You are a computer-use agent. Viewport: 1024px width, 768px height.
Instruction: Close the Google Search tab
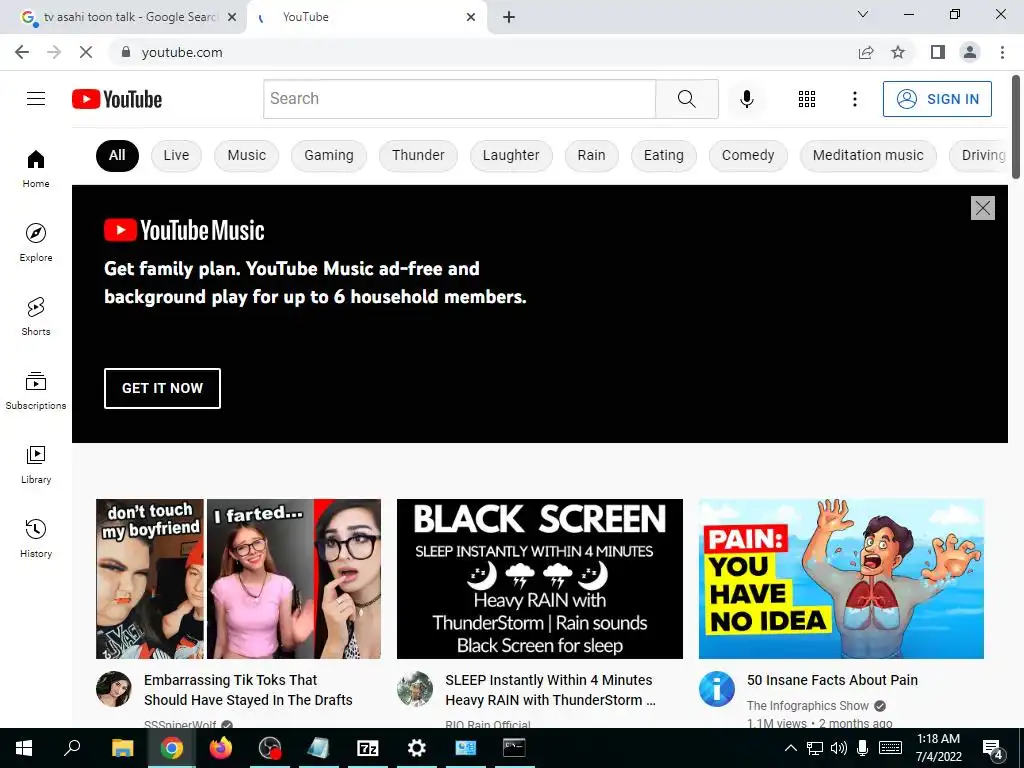(x=232, y=17)
